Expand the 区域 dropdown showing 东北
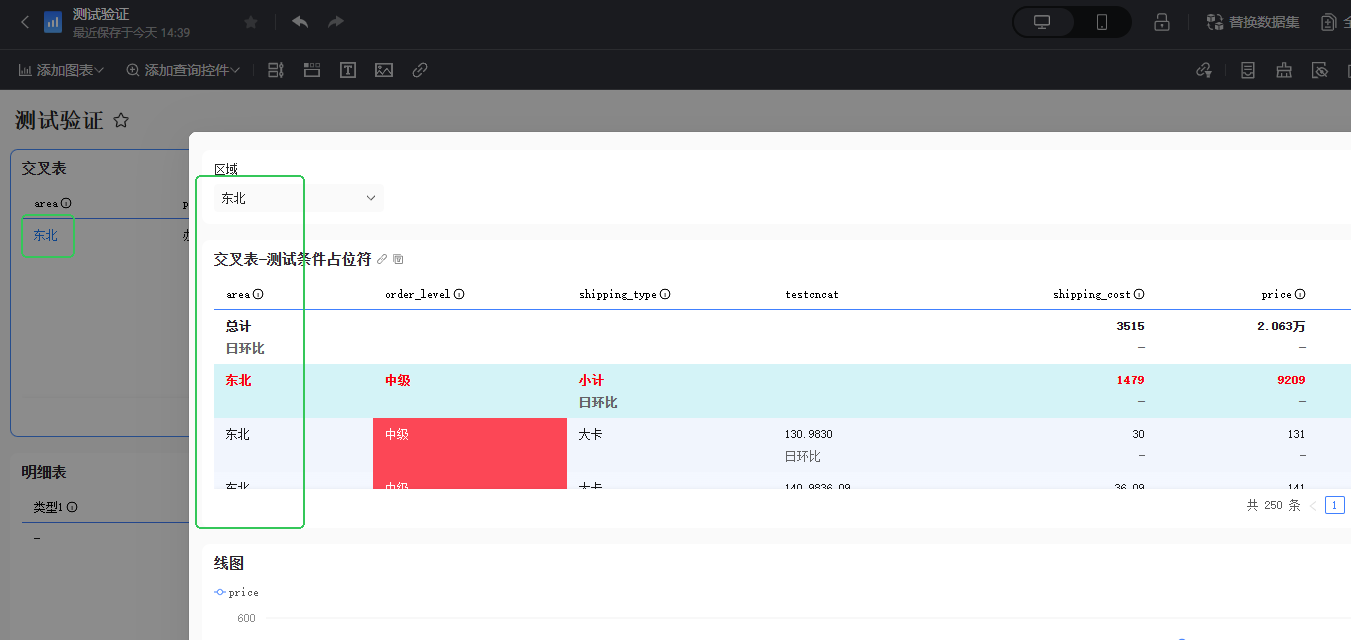The width and height of the screenshot is (1351, 640). [x=298, y=198]
